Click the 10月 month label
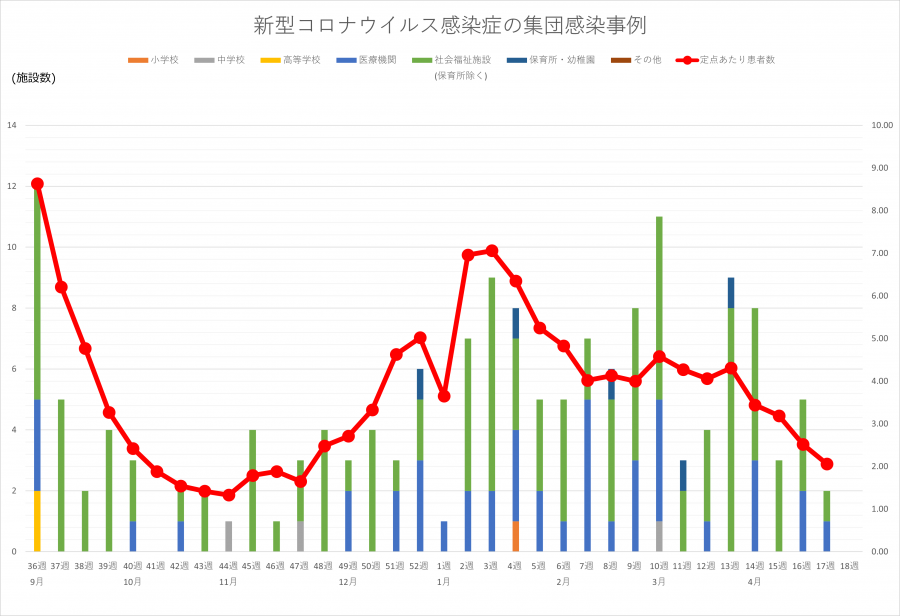The width and height of the screenshot is (900, 616). pos(133,582)
